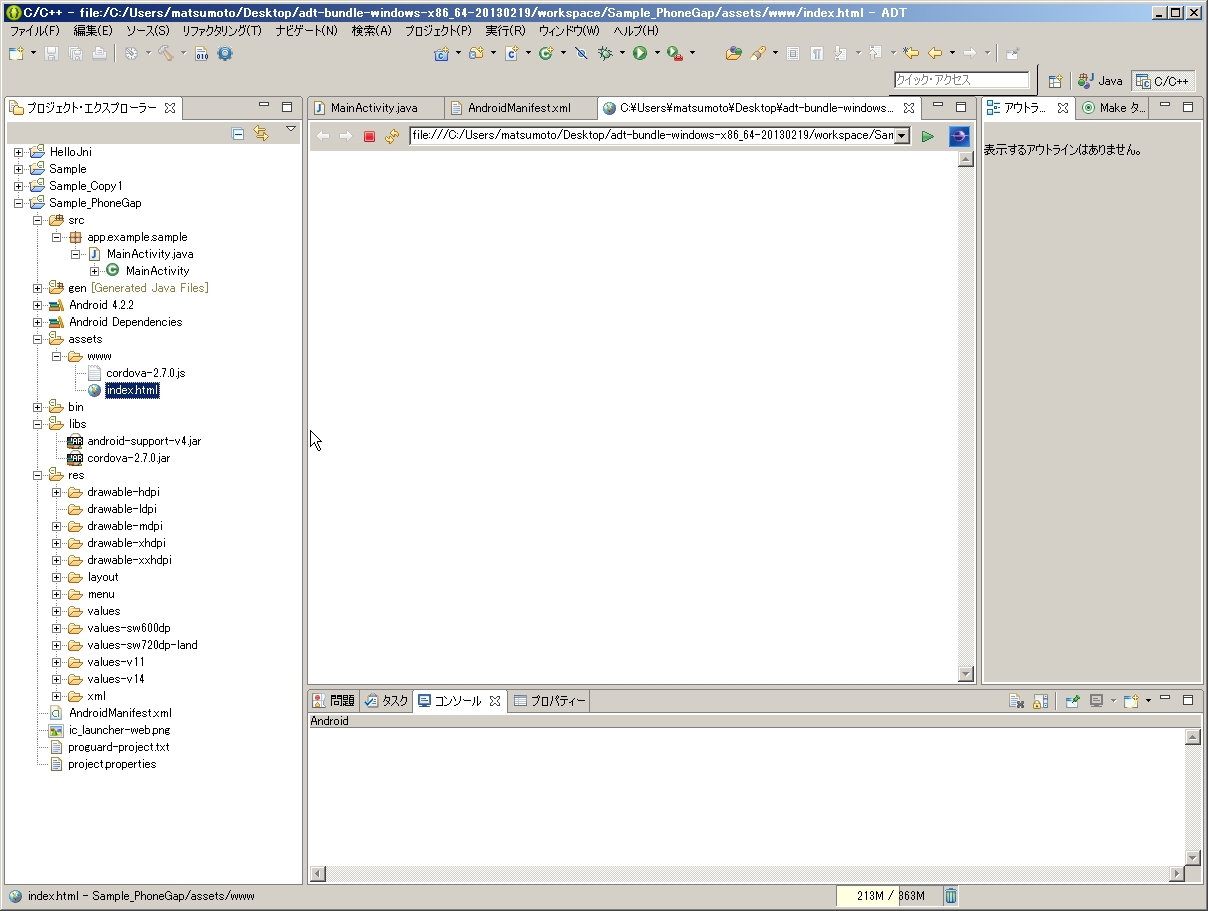Expand the HelloJni project node
The width and height of the screenshot is (1208, 911).
click(18, 152)
